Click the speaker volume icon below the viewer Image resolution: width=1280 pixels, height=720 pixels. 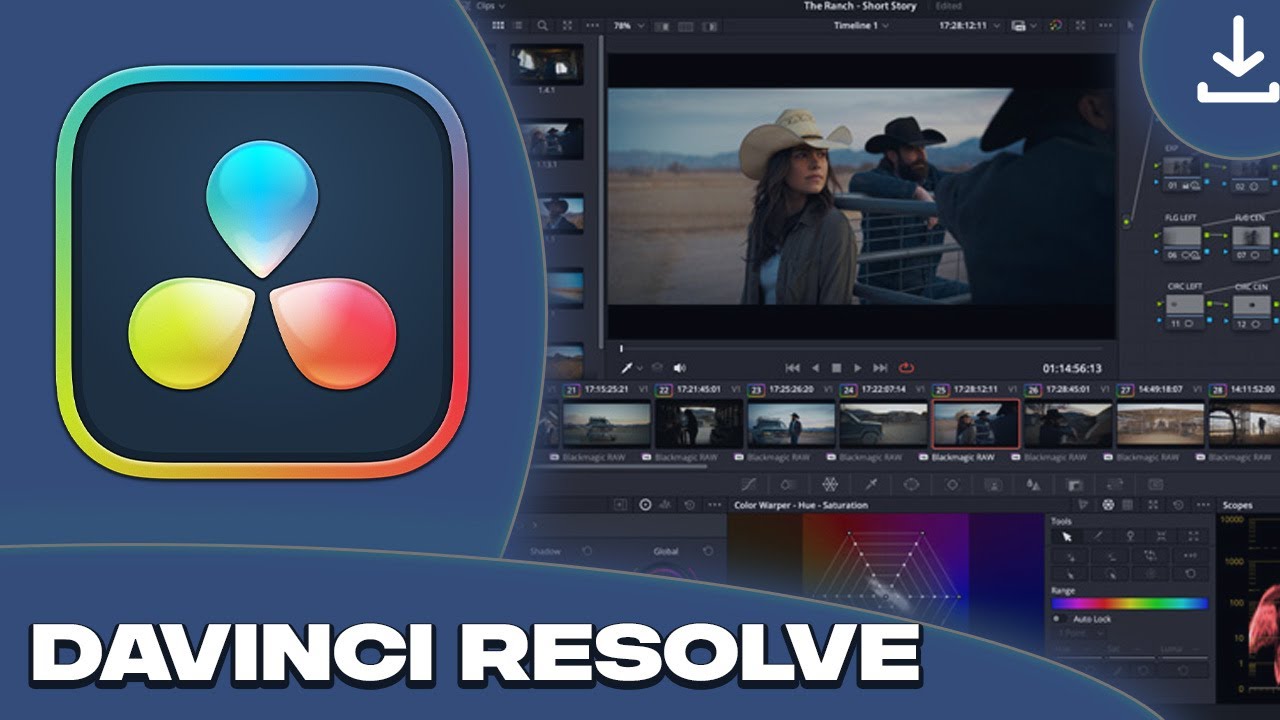coord(680,368)
